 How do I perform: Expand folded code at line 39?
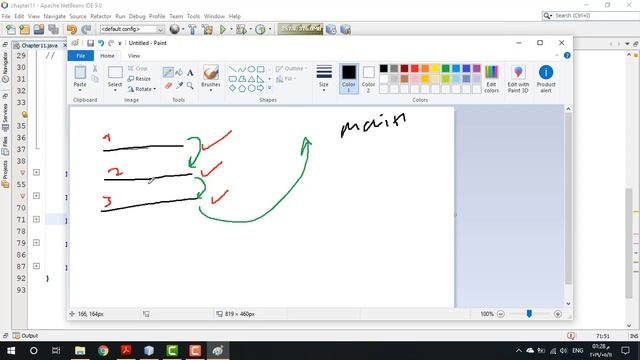tap(36, 172)
